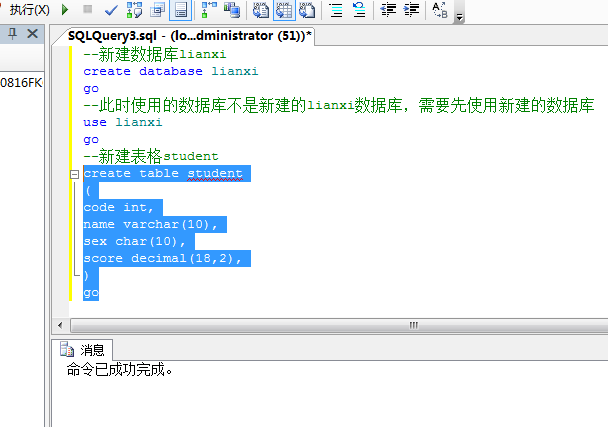Open the toolbar options dropdown arrow
The image size is (608, 427).
coord(459,17)
